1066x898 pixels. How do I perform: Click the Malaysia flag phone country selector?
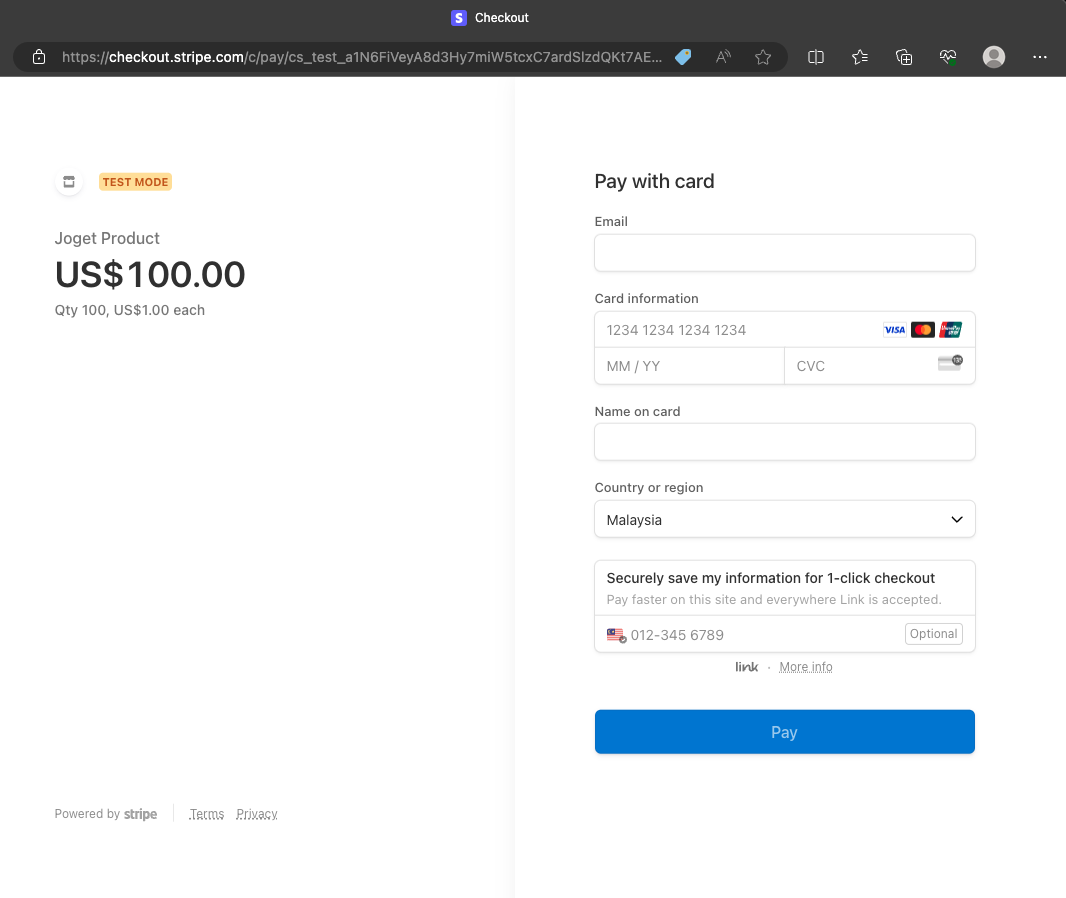click(x=616, y=635)
